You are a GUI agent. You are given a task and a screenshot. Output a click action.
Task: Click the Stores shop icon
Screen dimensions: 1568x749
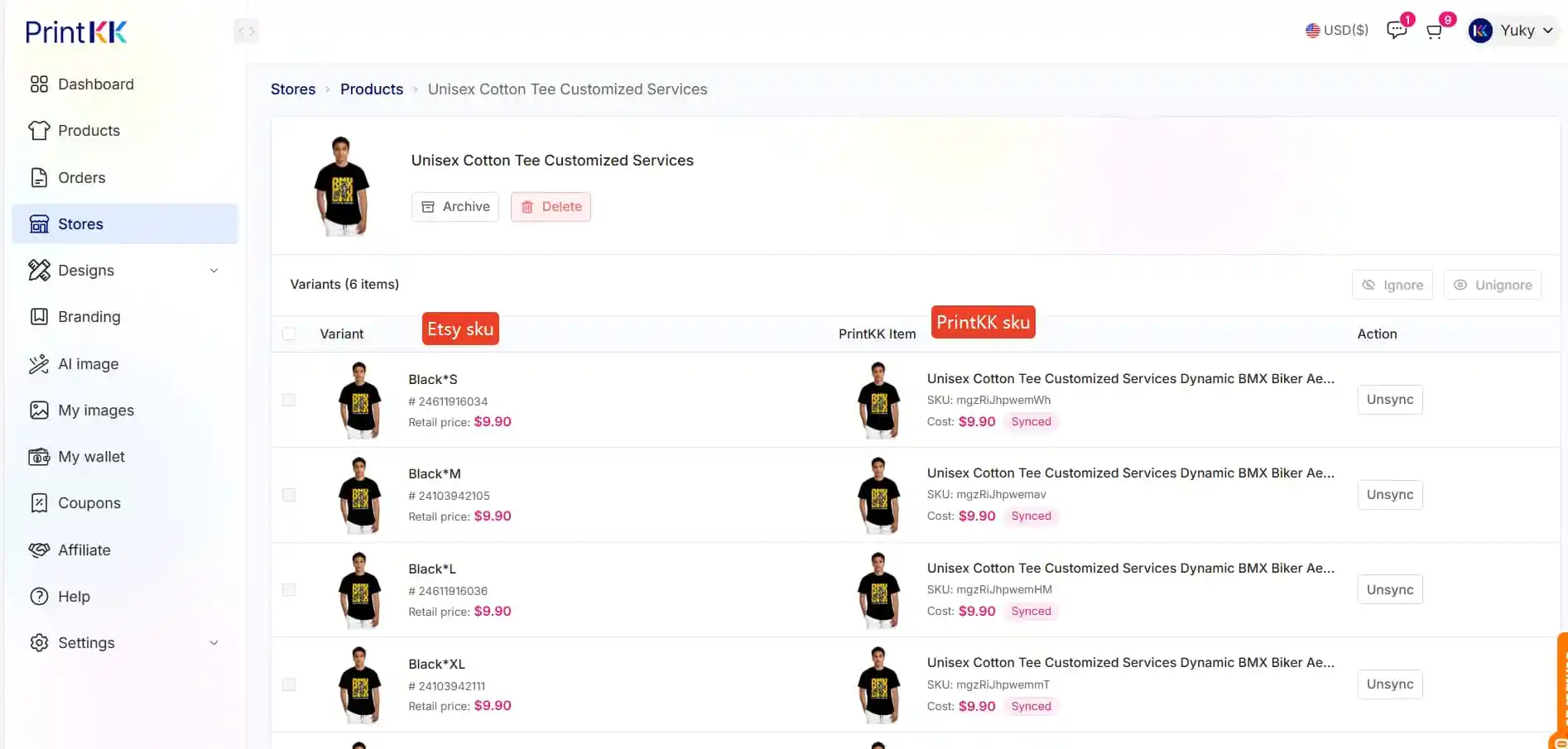(x=39, y=224)
